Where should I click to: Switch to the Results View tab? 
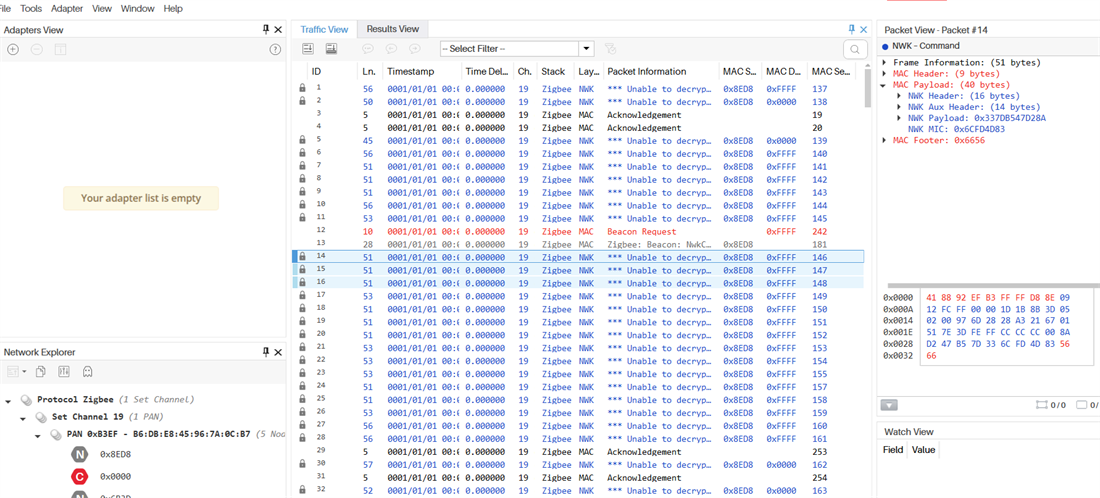[393, 29]
